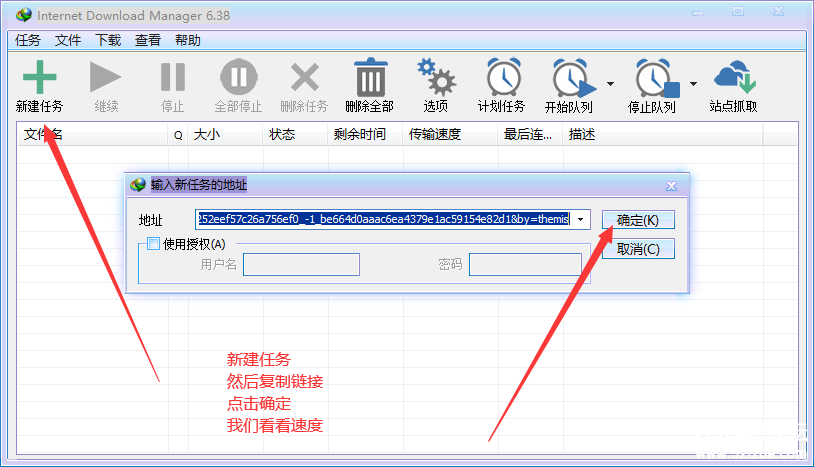Open the 地址 URL history dropdown
The width and height of the screenshot is (814, 467).
click(x=581, y=219)
